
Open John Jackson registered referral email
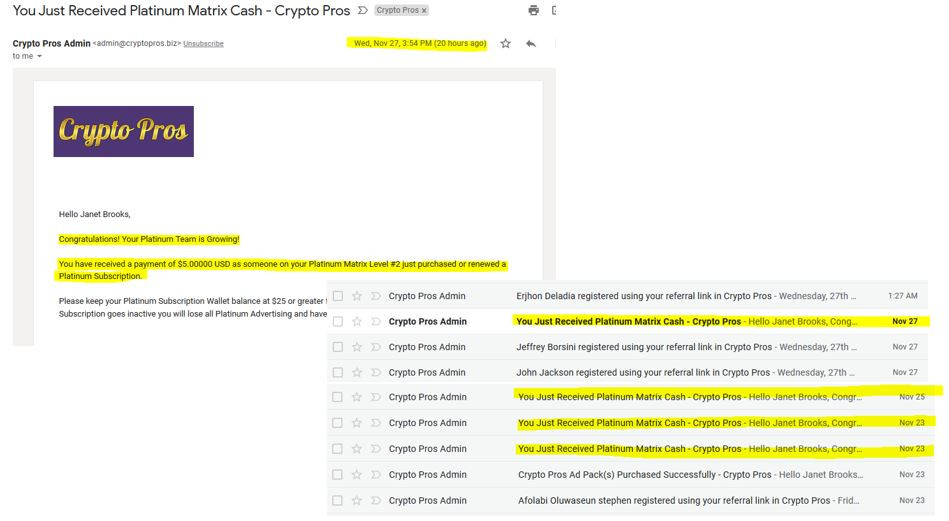click(x=629, y=372)
